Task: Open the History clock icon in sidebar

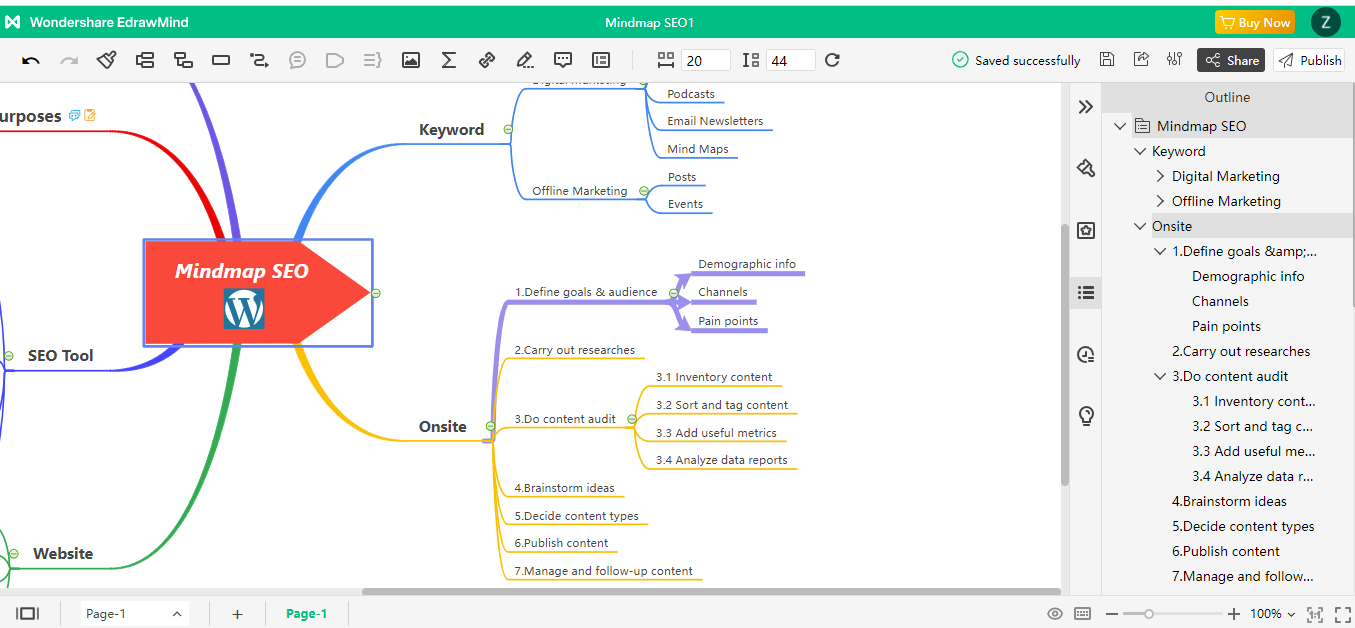Action: click(x=1086, y=354)
